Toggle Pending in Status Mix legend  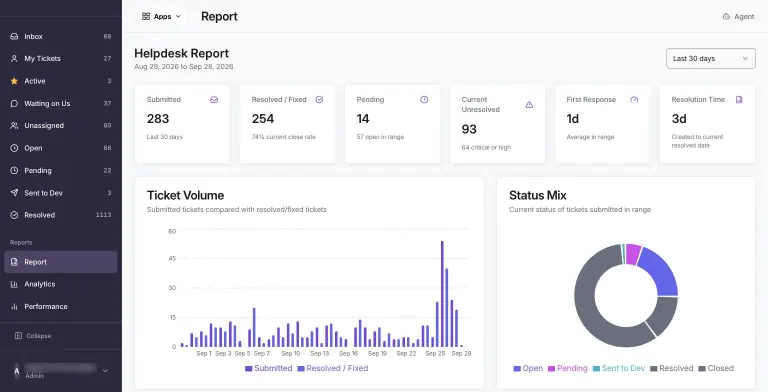click(567, 368)
